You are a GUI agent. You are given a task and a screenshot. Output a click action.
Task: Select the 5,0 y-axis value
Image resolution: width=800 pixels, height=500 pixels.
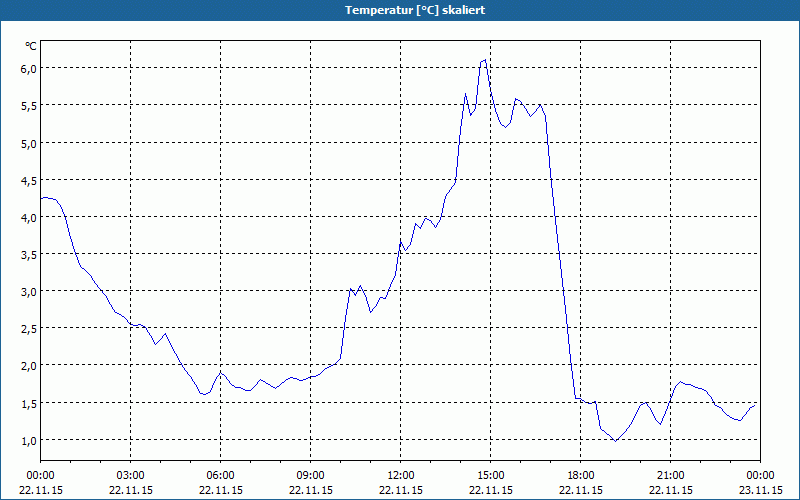coord(29,143)
